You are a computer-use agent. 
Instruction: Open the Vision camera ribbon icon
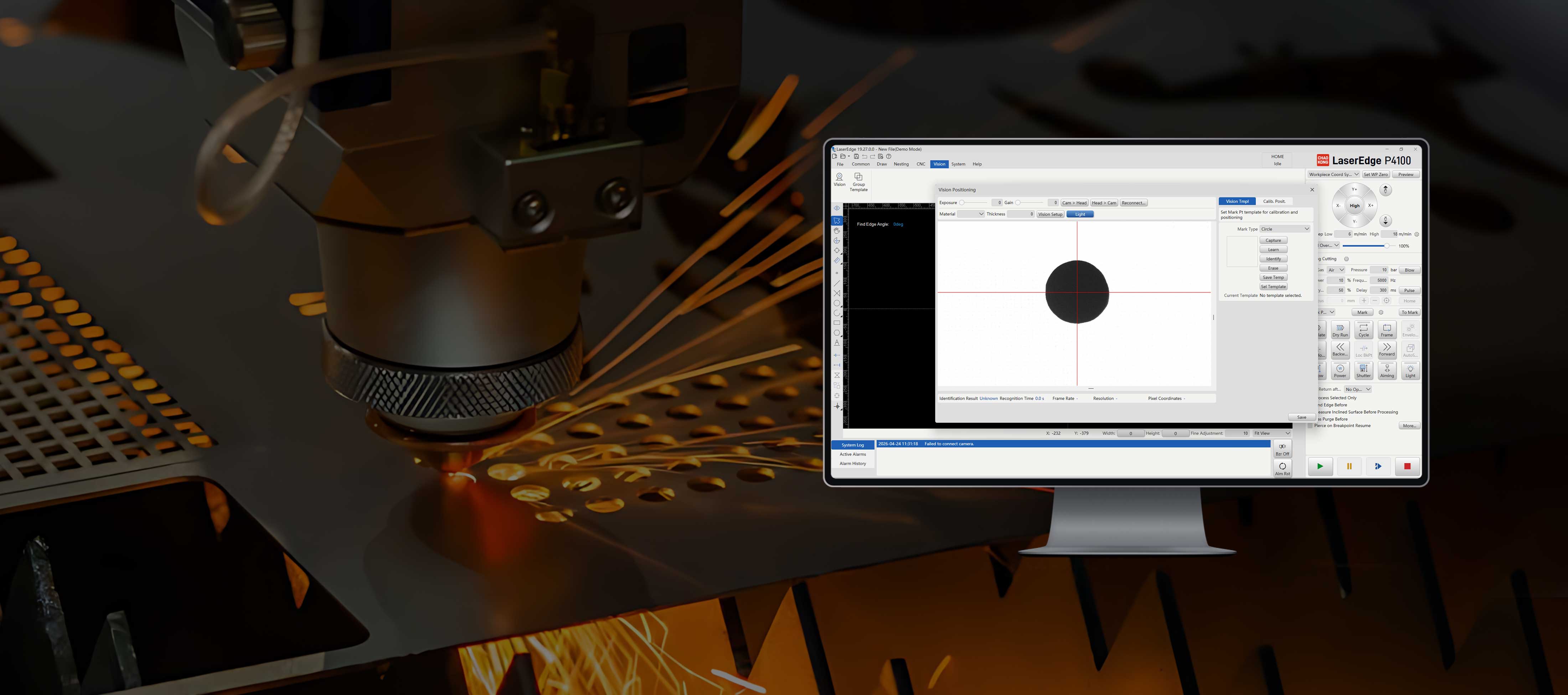click(x=839, y=179)
